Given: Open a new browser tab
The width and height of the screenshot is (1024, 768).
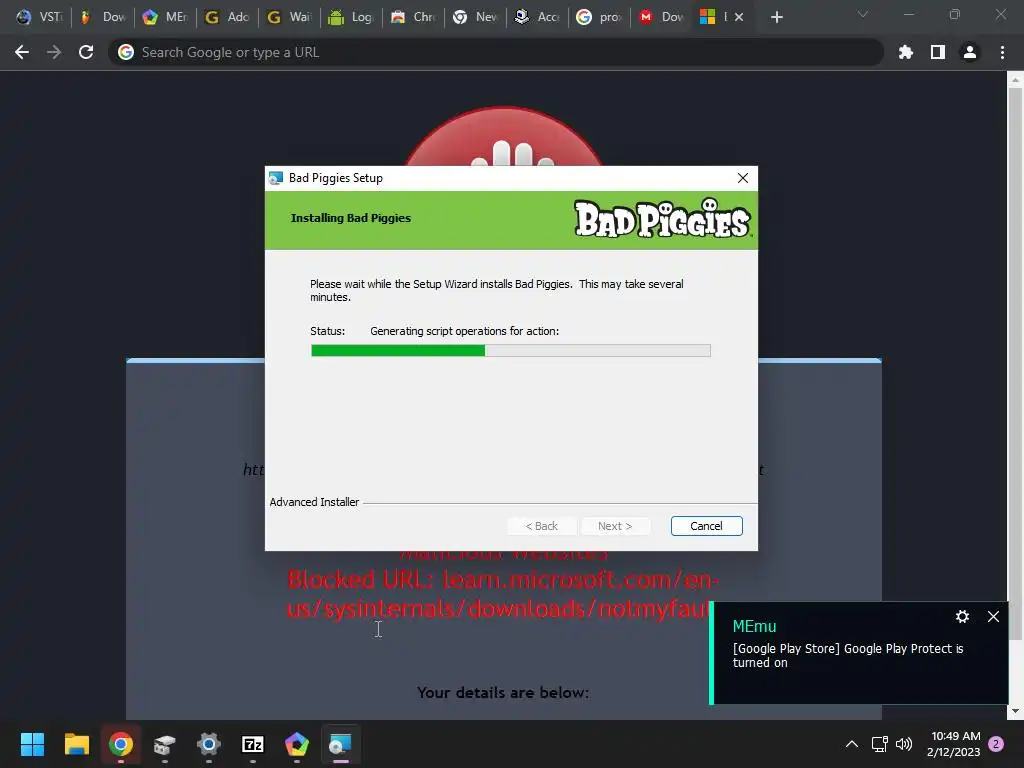Looking at the screenshot, I should [776, 17].
